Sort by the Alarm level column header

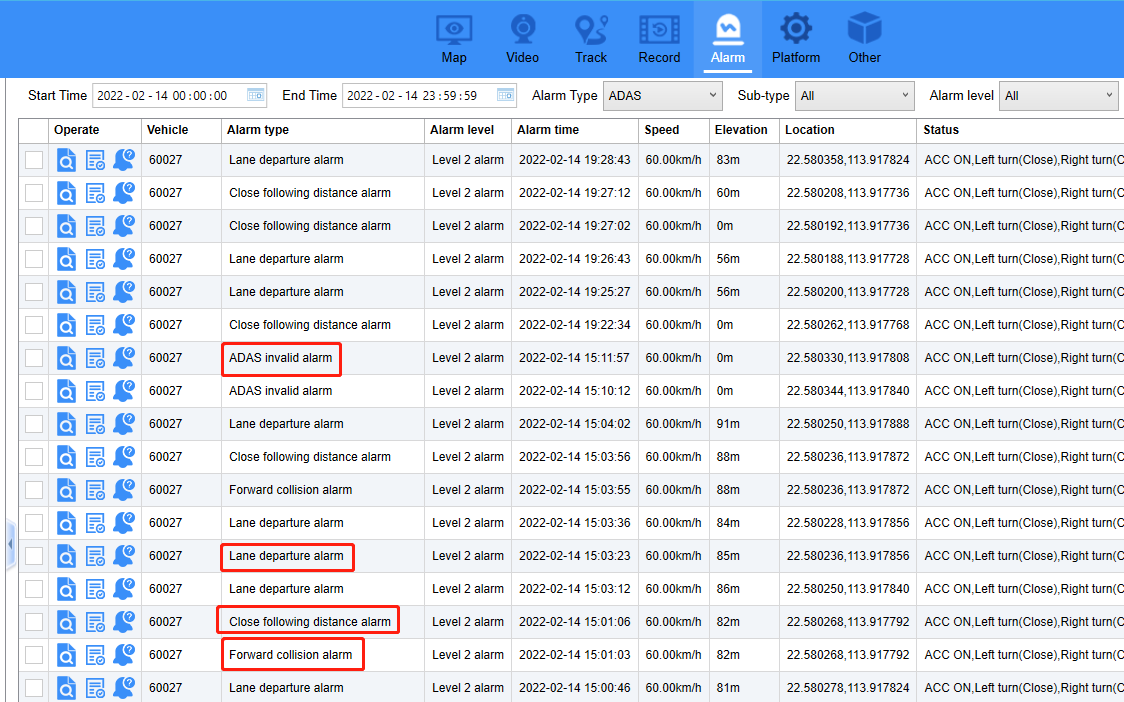[x=467, y=130]
